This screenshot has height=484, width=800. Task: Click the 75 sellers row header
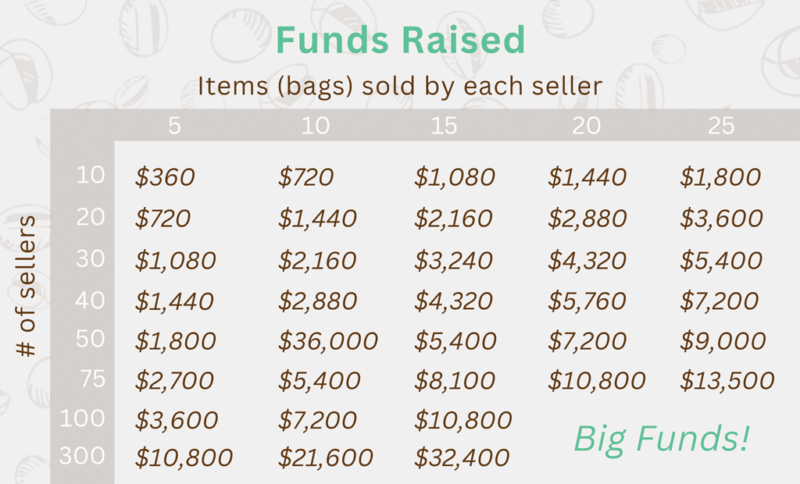[x=91, y=377]
